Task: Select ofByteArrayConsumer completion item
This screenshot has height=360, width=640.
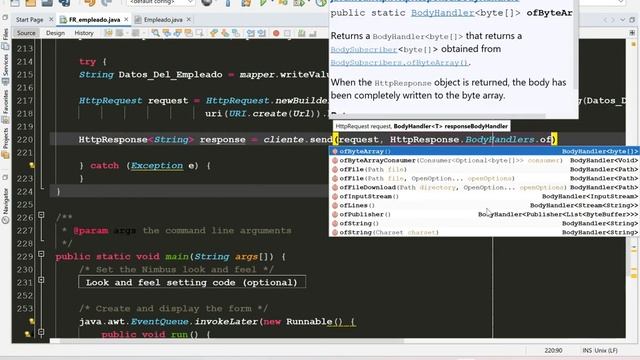Action: [484, 160]
